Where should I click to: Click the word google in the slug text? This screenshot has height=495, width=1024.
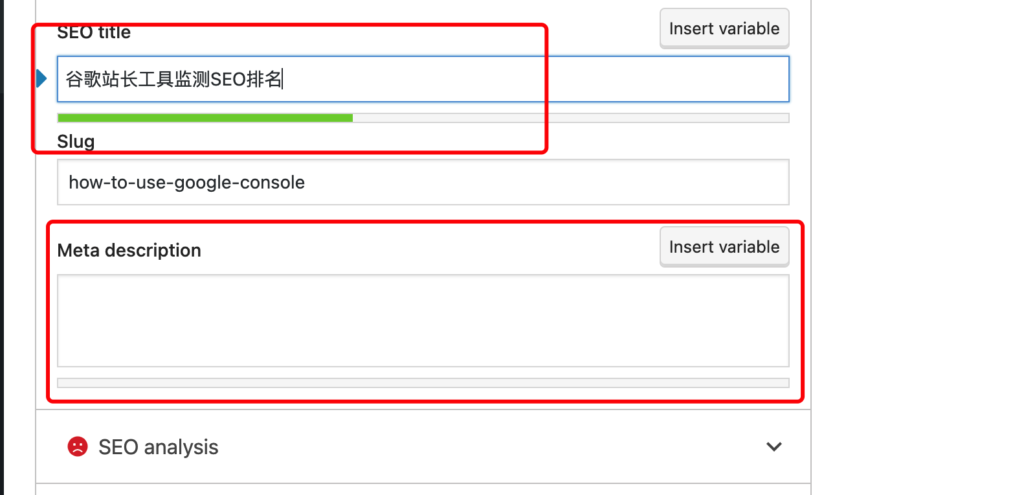202,183
